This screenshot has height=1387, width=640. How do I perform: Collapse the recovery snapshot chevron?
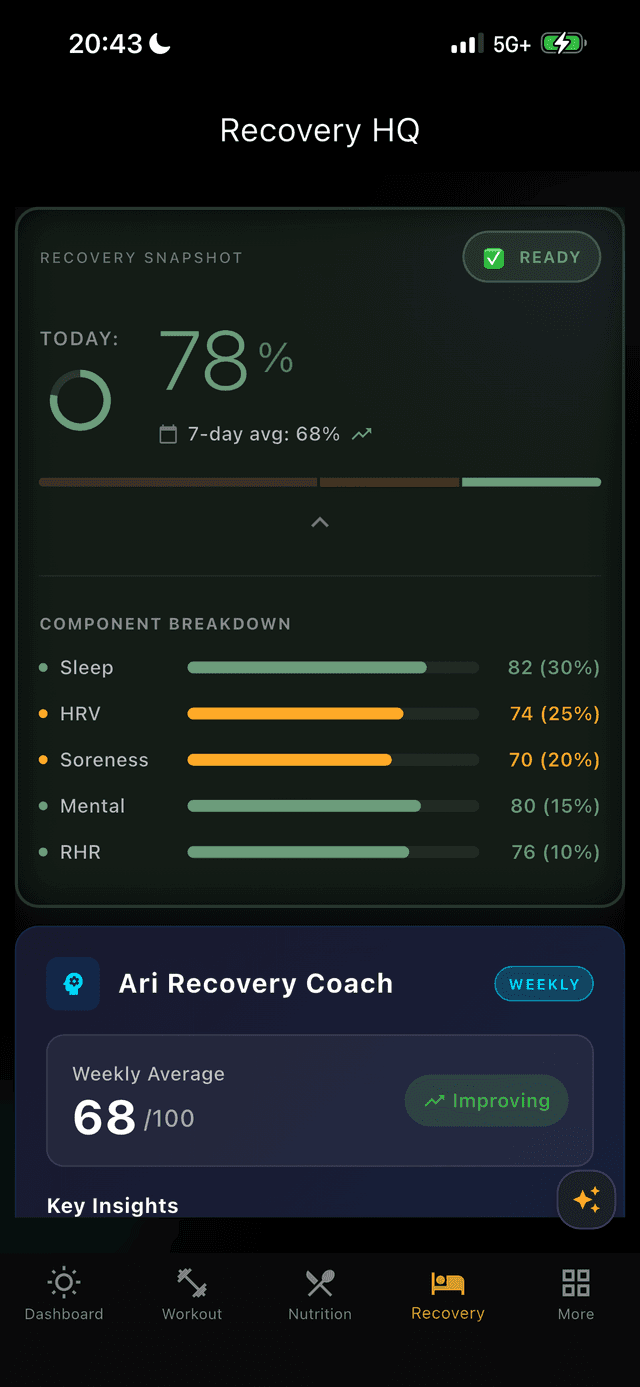coord(319,521)
